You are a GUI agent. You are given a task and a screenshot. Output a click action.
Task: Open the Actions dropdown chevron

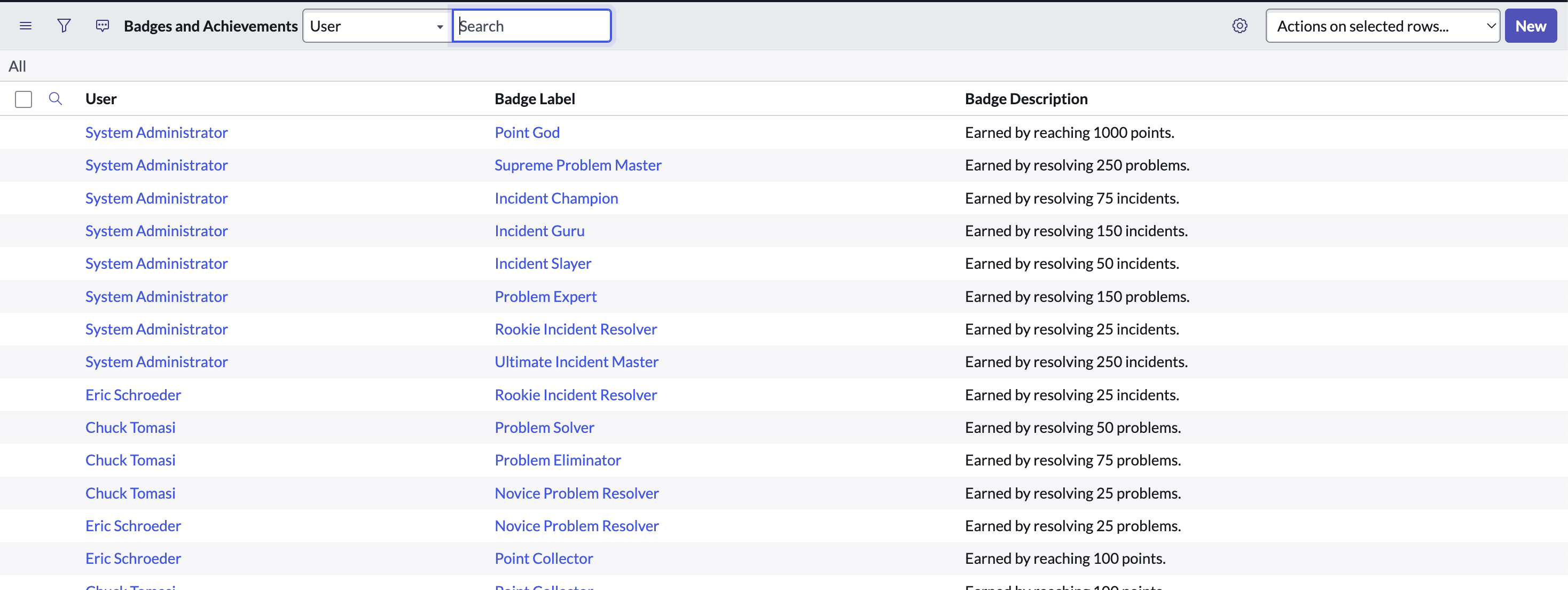[1491, 26]
